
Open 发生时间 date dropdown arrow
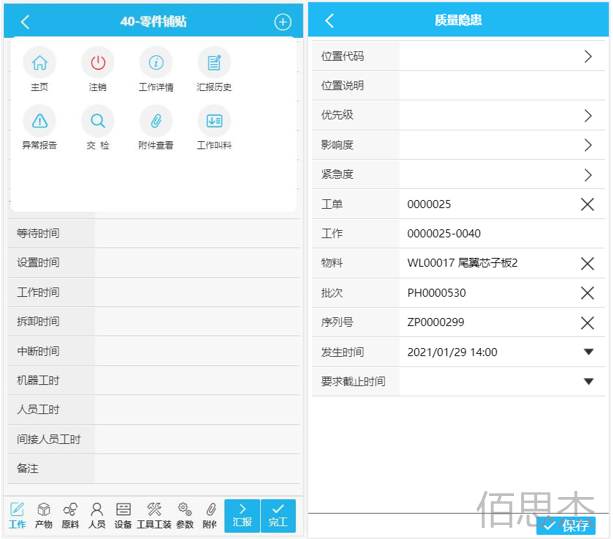click(588, 352)
